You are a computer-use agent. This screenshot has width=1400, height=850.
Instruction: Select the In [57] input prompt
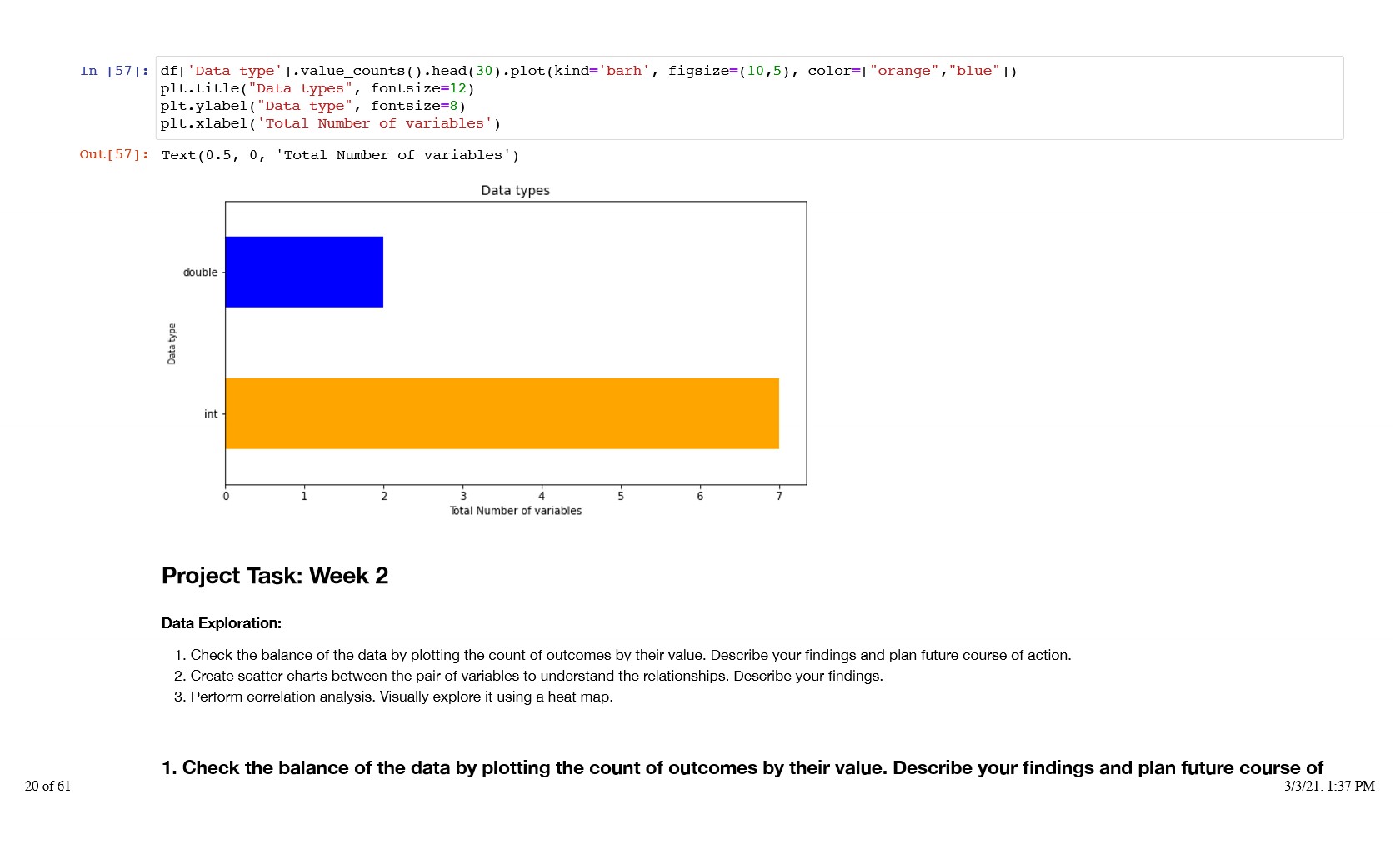point(114,71)
